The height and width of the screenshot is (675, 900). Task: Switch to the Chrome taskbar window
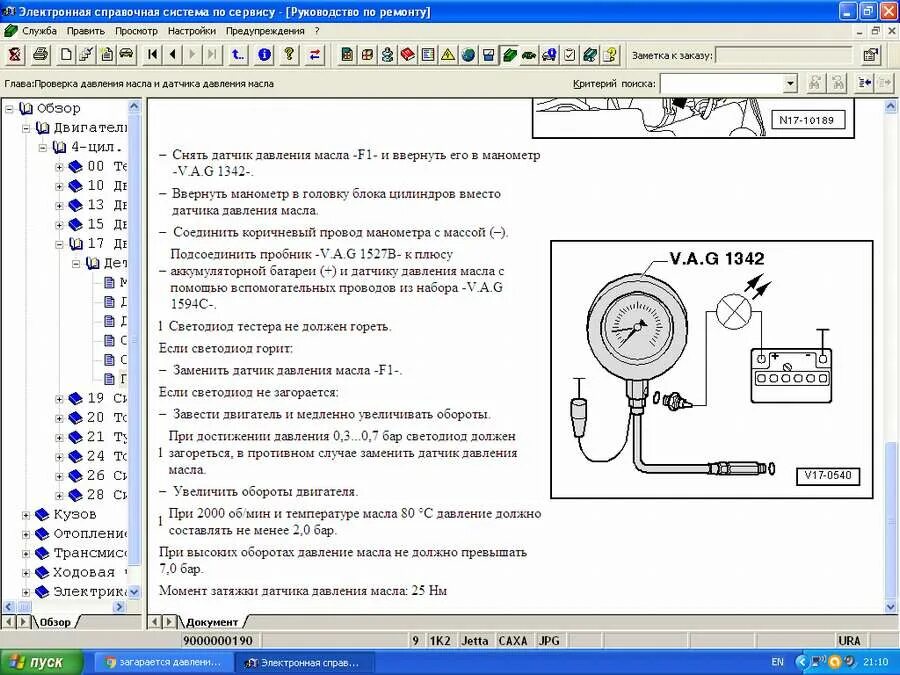[x=165, y=662]
